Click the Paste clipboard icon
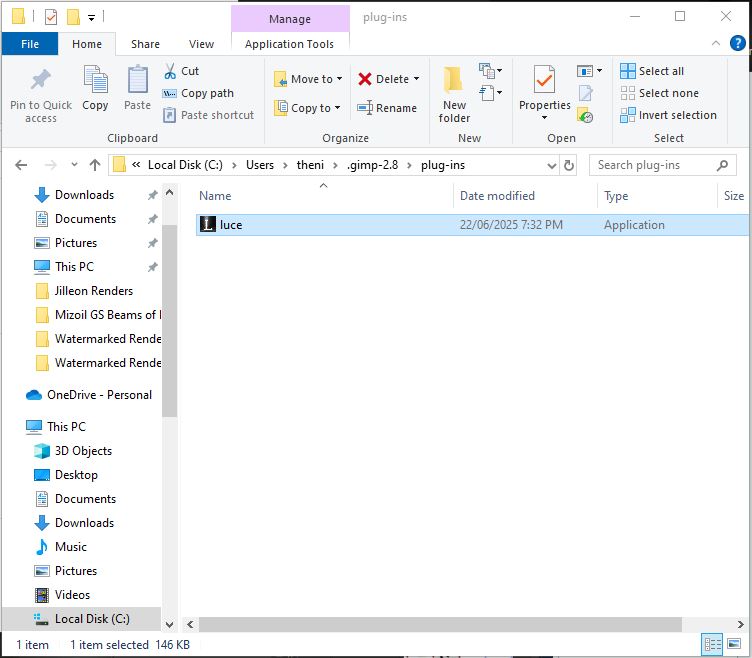The image size is (752, 658). coord(137,80)
